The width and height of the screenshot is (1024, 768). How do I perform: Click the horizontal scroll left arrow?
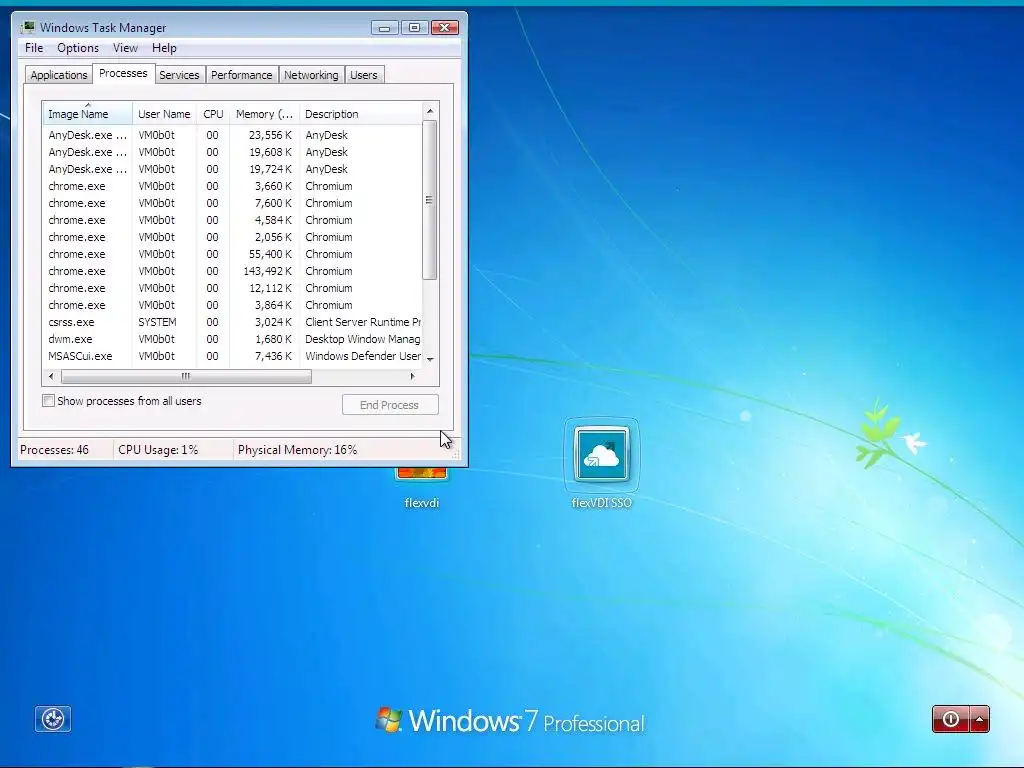51,376
